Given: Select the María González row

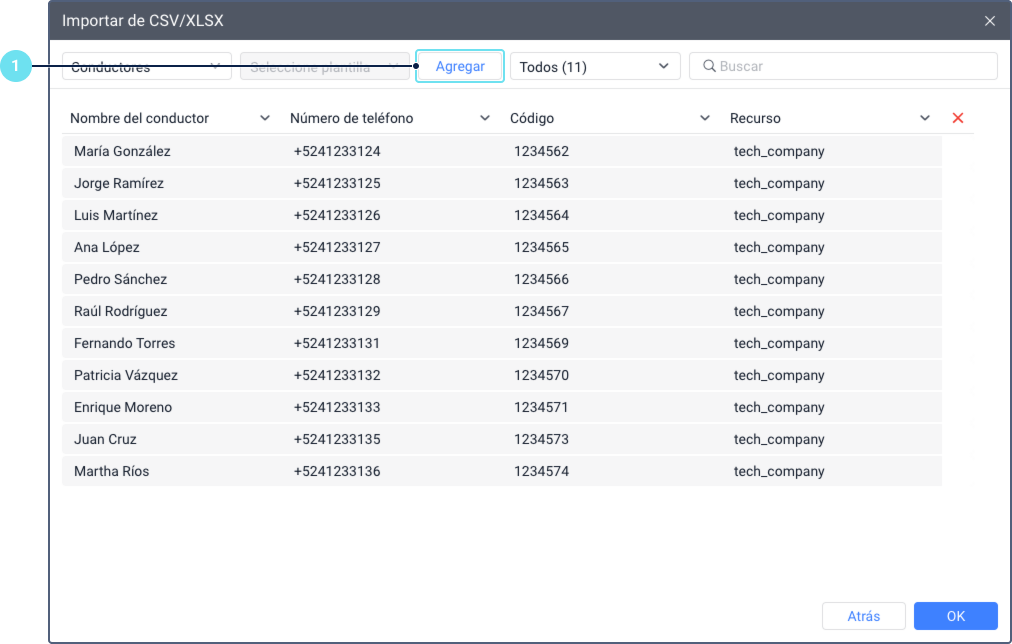Looking at the screenshot, I should pos(122,152).
